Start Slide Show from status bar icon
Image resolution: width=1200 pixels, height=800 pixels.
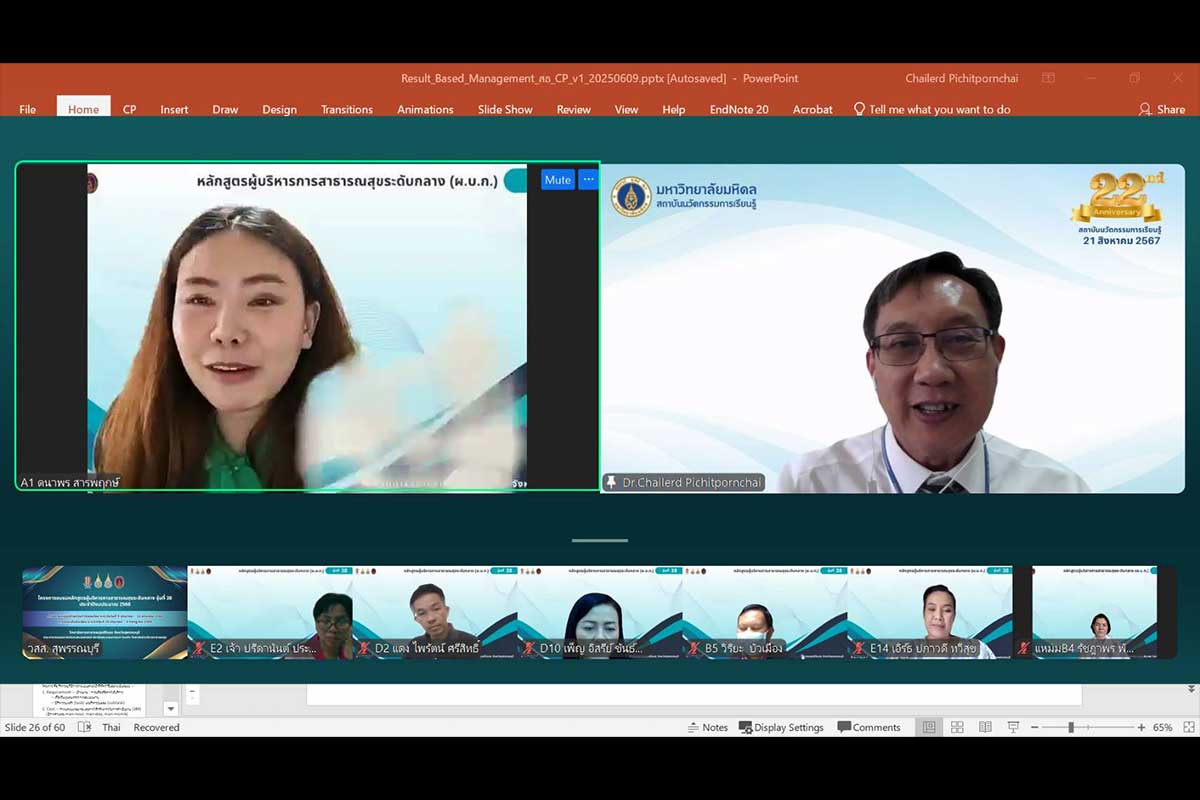click(x=1013, y=727)
